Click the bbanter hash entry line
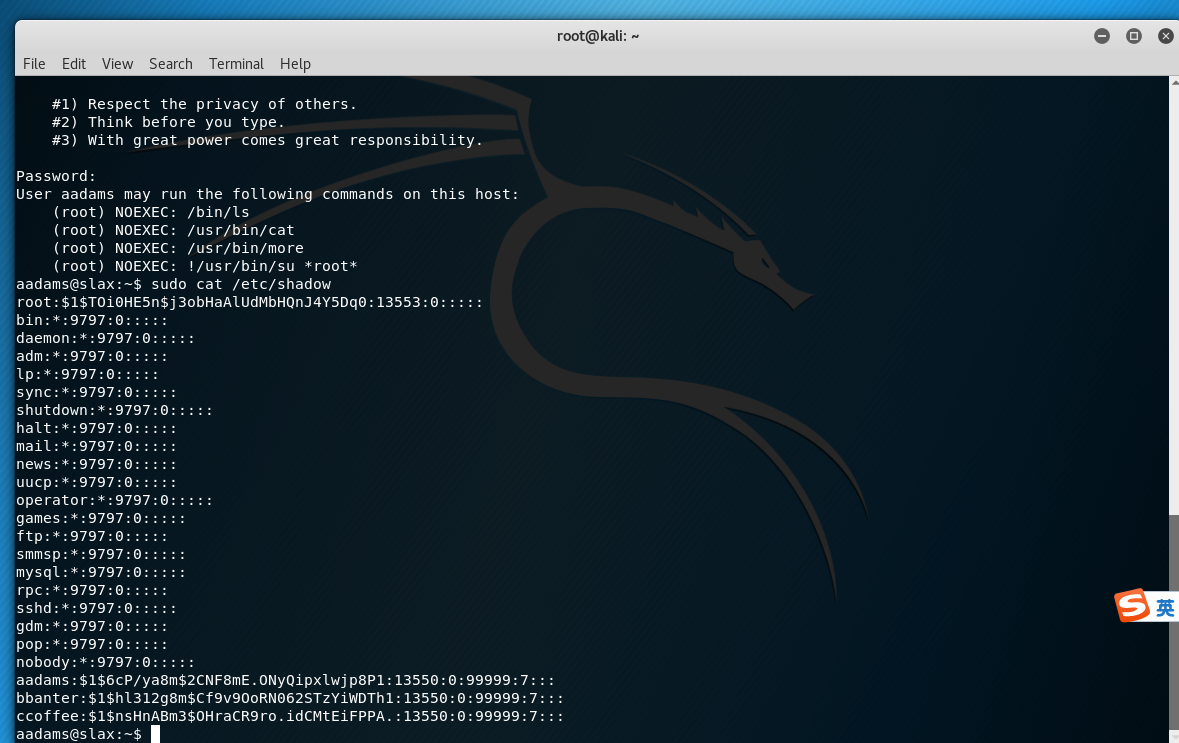Viewport: 1179px width, 743px height. [x=290, y=699]
